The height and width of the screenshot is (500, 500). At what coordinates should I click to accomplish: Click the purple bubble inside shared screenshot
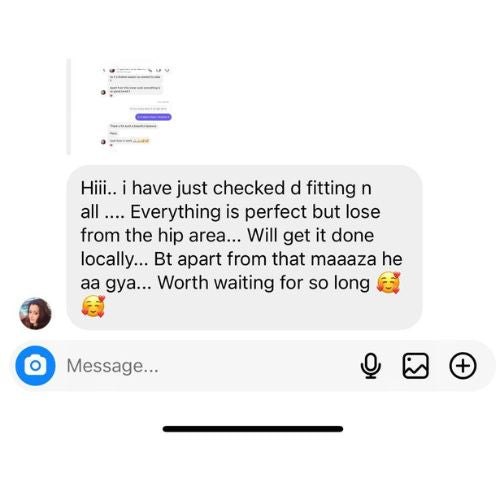153,117
